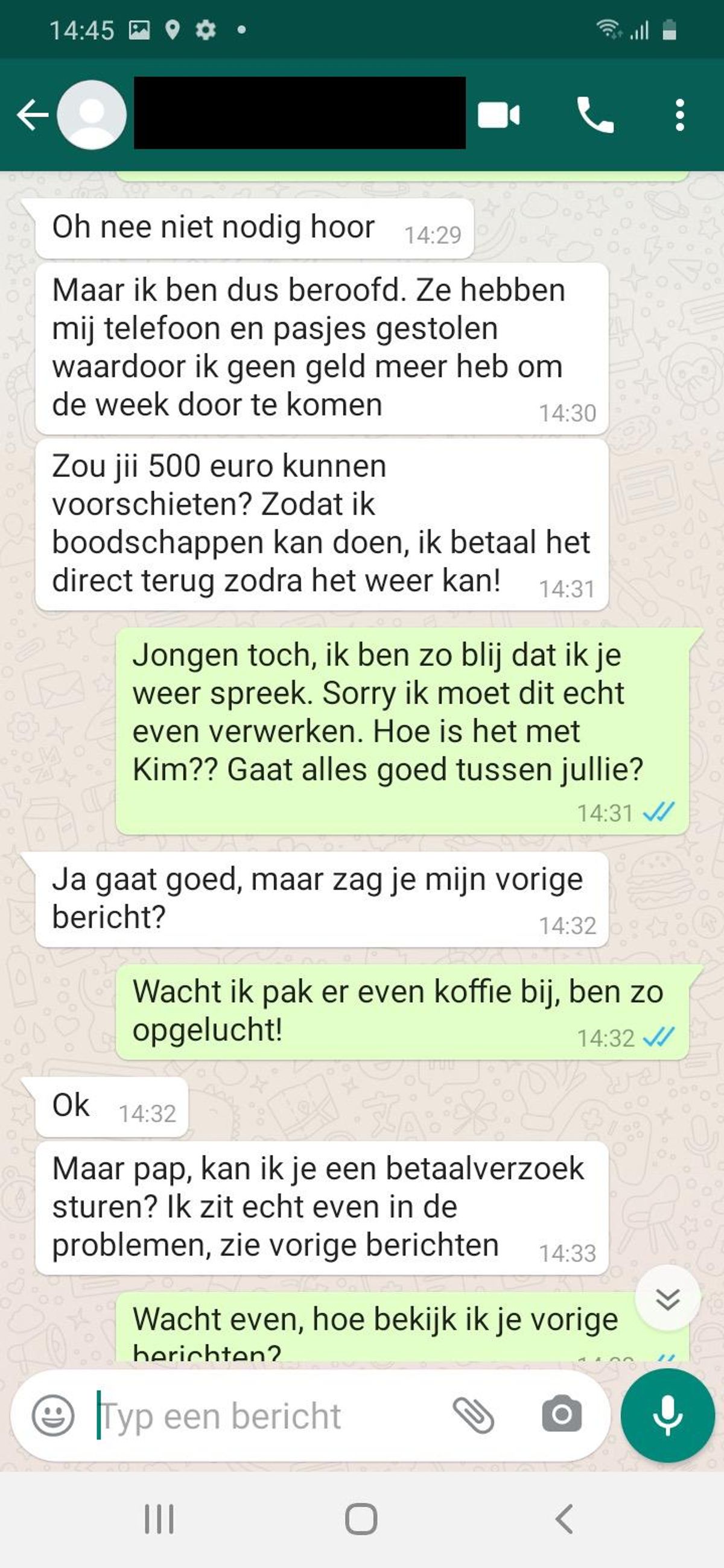Image resolution: width=724 pixels, height=1568 pixels.
Task: Jump to latest messages with double-chevron button
Action: click(668, 1300)
